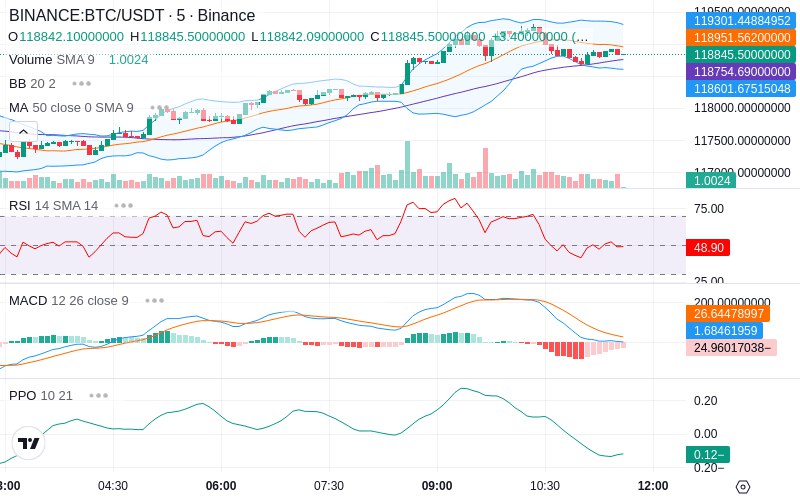
Task: Click current price label 118845.50000000
Action: click(x=741, y=55)
